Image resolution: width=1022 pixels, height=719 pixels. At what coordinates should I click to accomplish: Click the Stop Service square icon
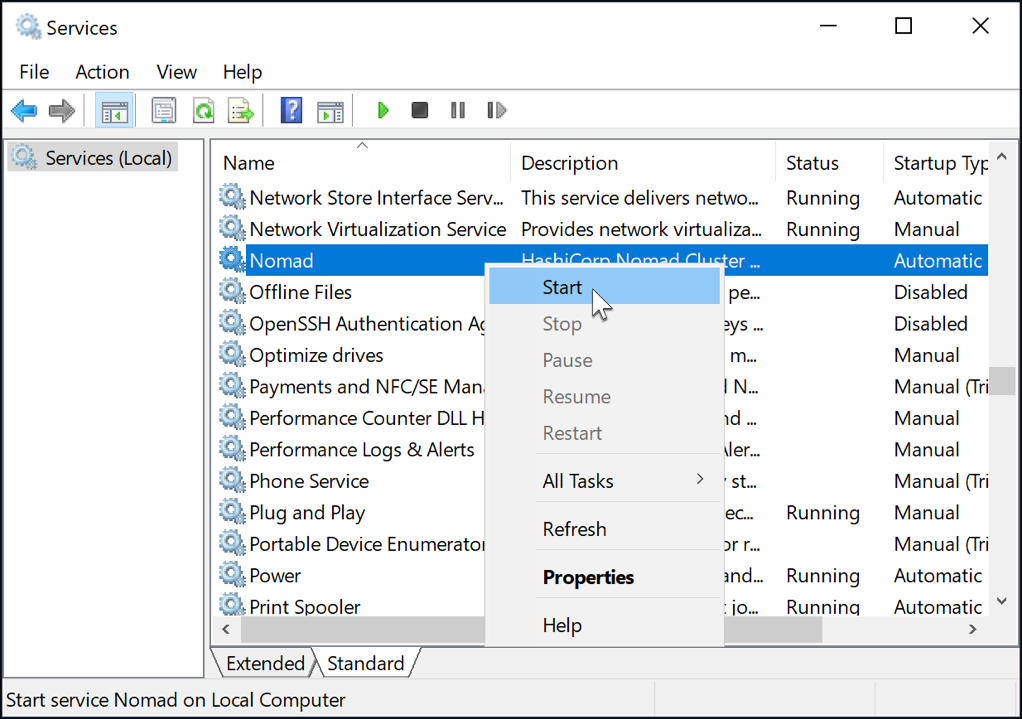tap(420, 110)
